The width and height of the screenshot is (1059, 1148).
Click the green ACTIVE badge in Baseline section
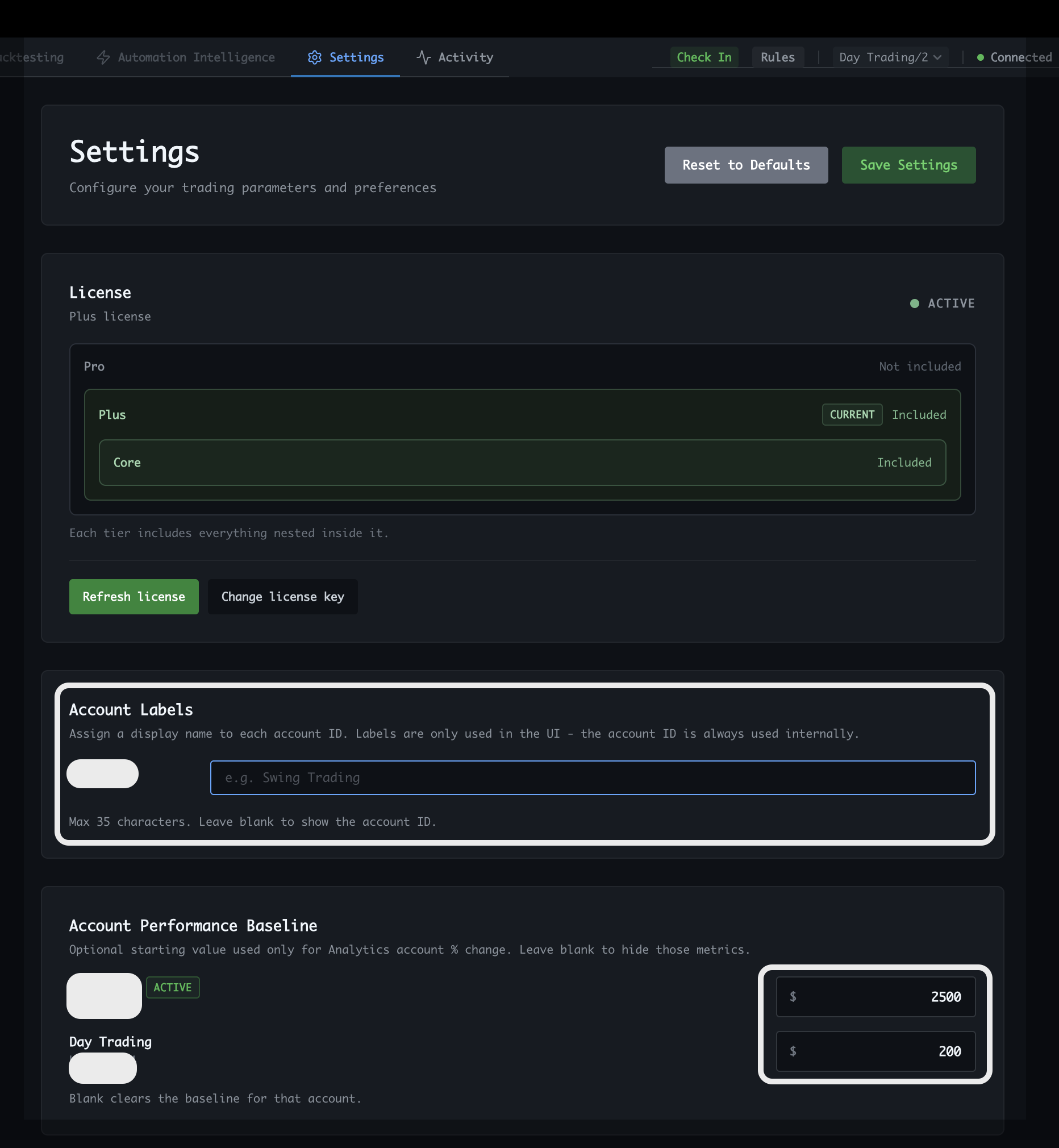click(173, 988)
